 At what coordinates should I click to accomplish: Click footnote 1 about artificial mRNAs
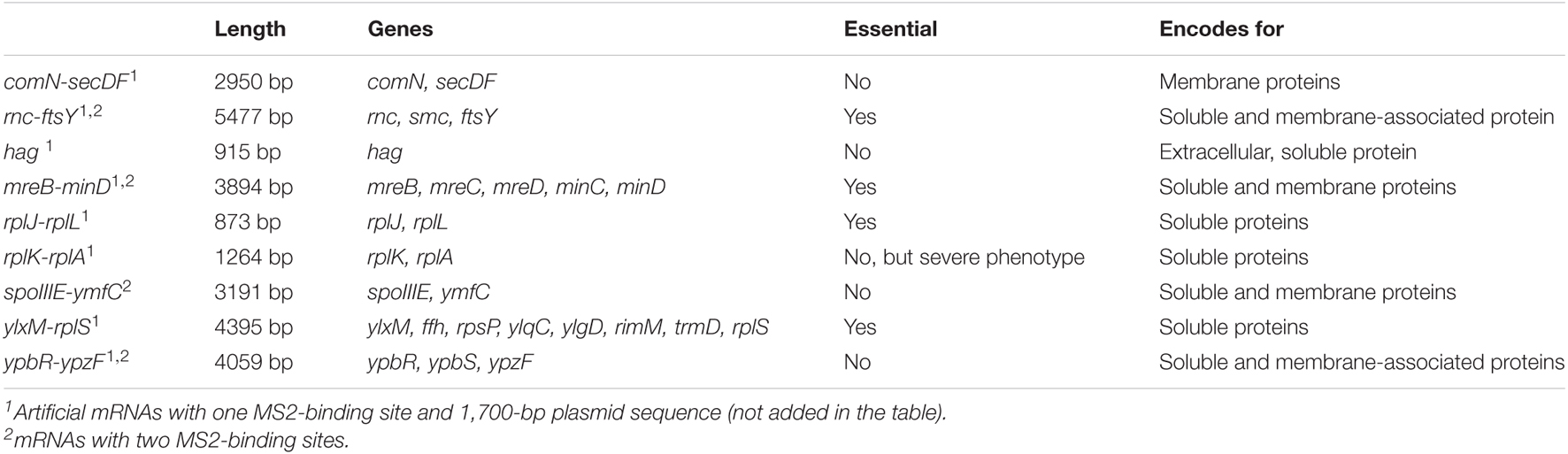(475, 412)
